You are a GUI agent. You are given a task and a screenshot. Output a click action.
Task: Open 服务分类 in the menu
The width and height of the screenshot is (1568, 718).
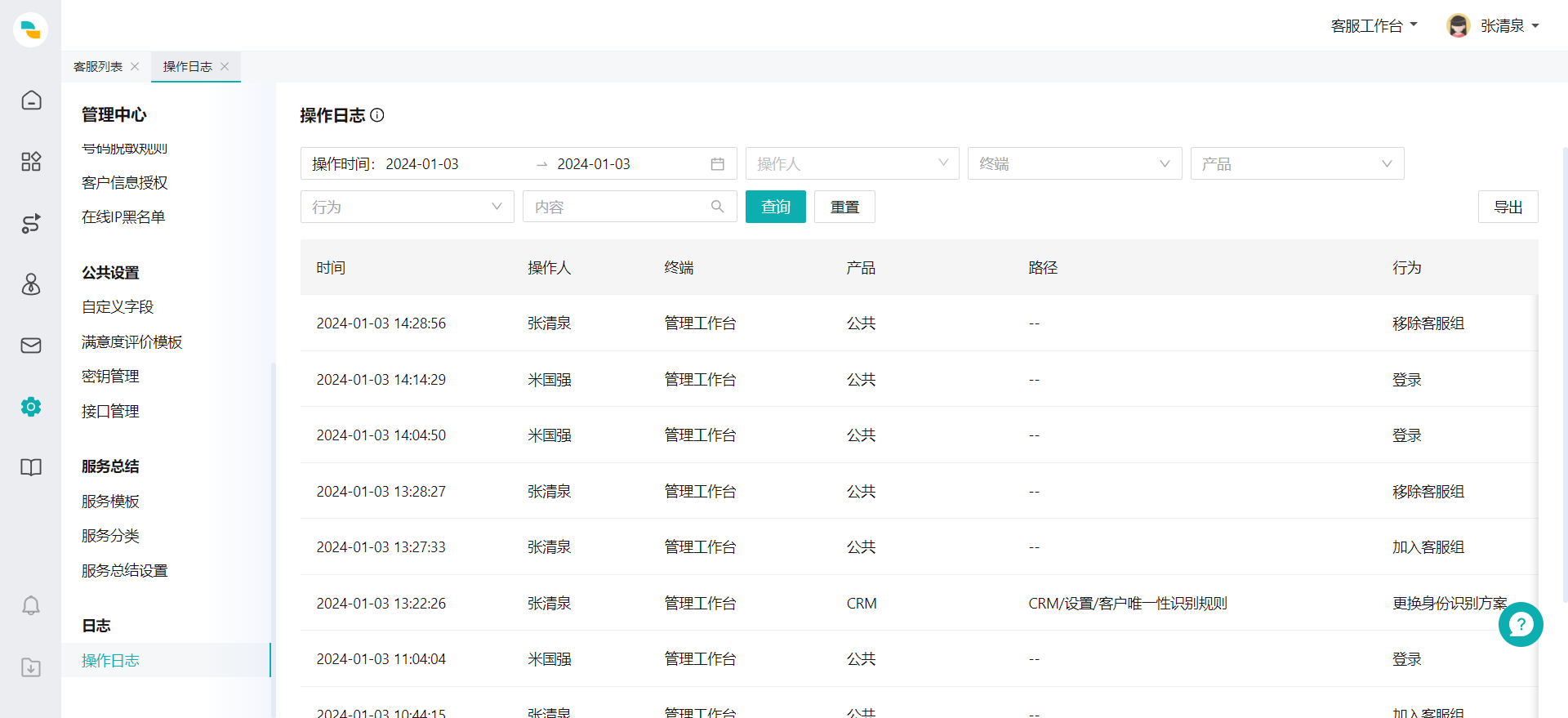point(110,536)
